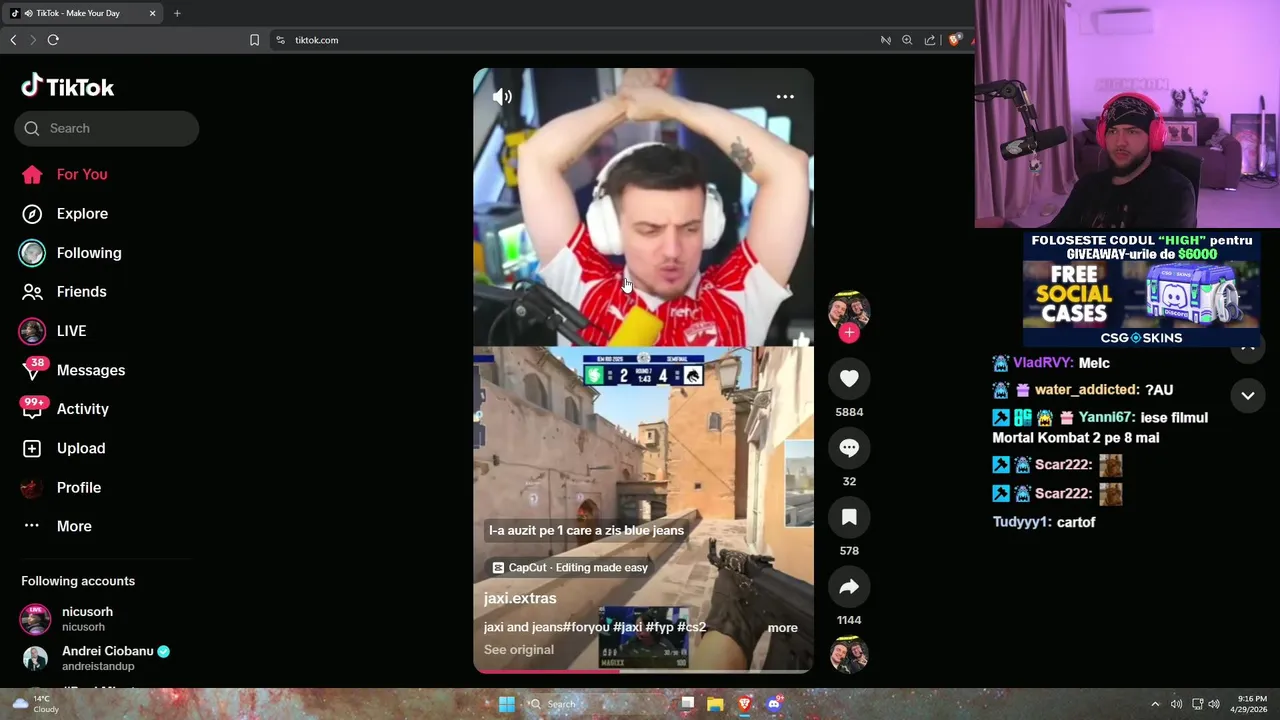The height and width of the screenshot is (720, 1280).
Task: Close the TikTok browser tab
Action: 152,13
